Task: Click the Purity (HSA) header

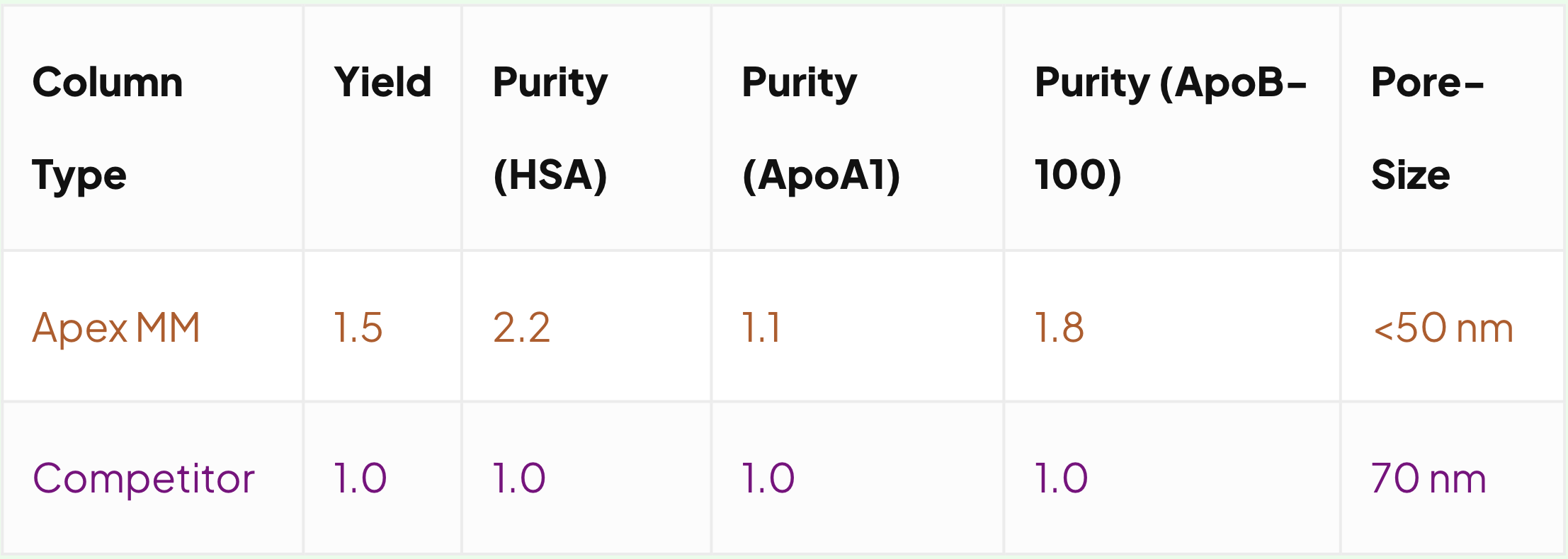Action: pos(586,128)
